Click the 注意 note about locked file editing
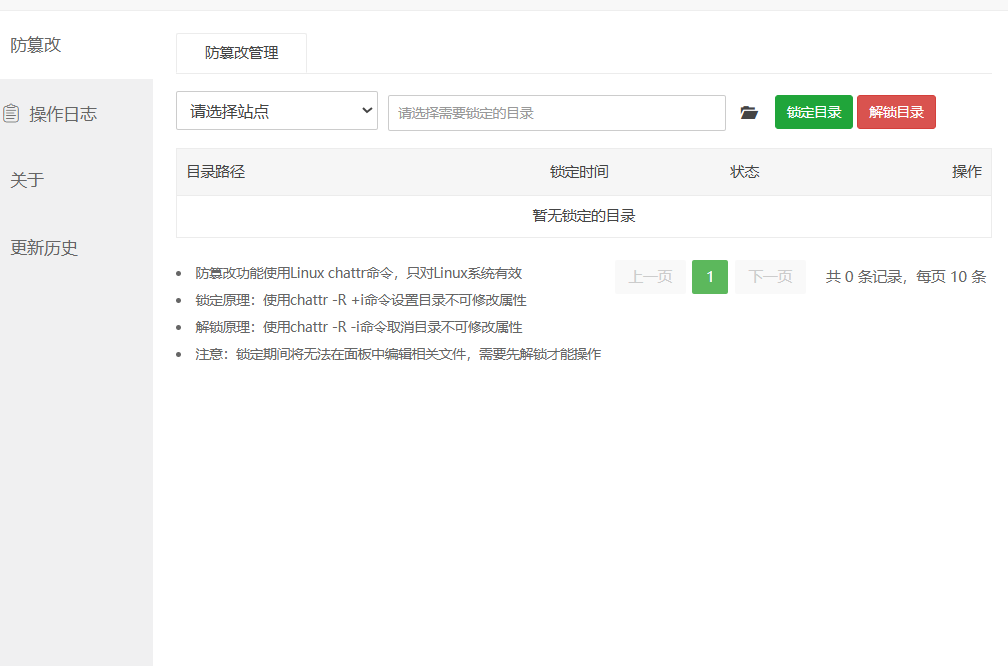Image resolution: width=1008 pixels, height=666 pixels. click(x=398, y=354)
